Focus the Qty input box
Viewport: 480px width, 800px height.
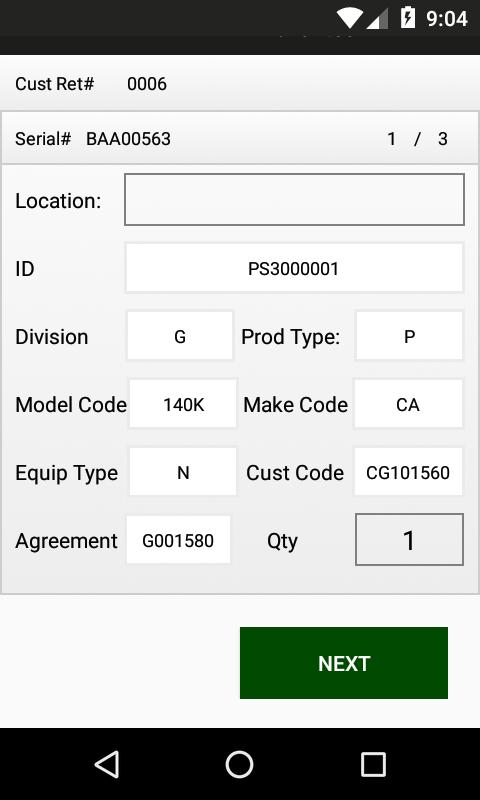click(409, 540)
